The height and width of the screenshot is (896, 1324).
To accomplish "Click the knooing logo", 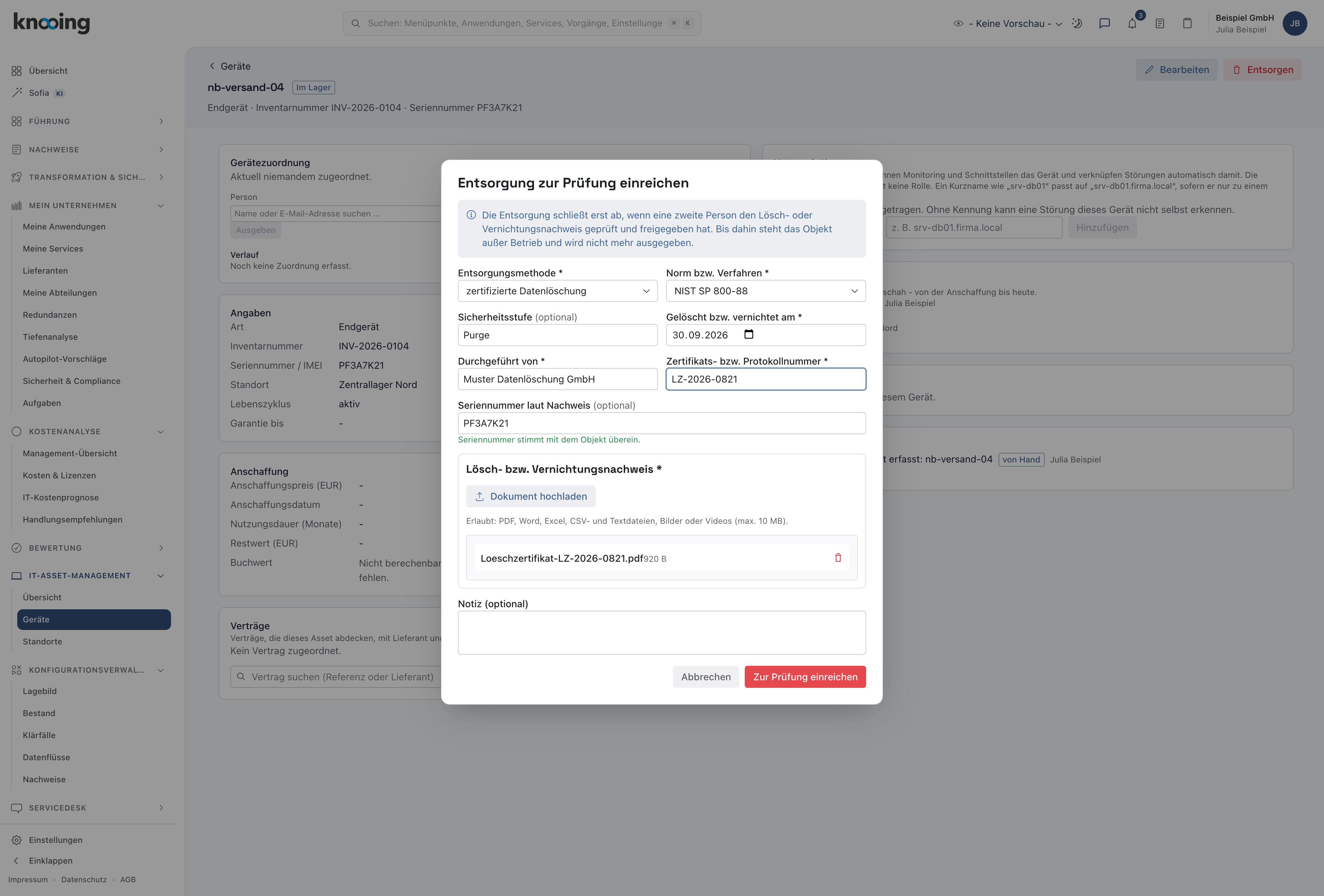I will 51,23.
